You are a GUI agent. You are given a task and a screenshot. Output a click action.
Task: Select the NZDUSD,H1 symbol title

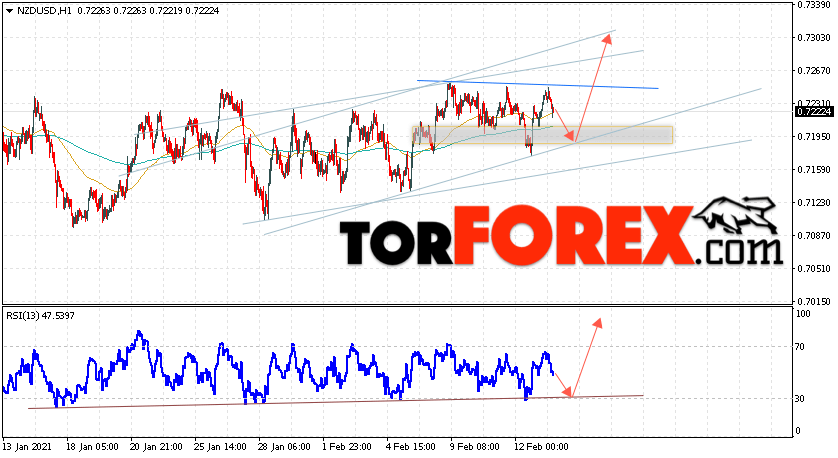(44, 11)
